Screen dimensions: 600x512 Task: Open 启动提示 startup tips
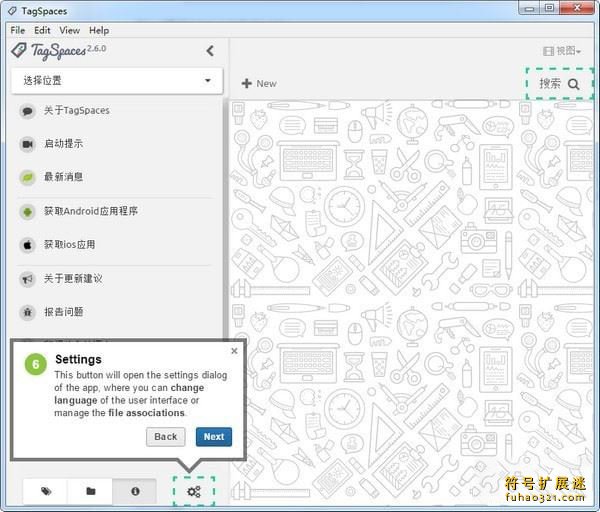pyautogui.click(x=64, y=144)
